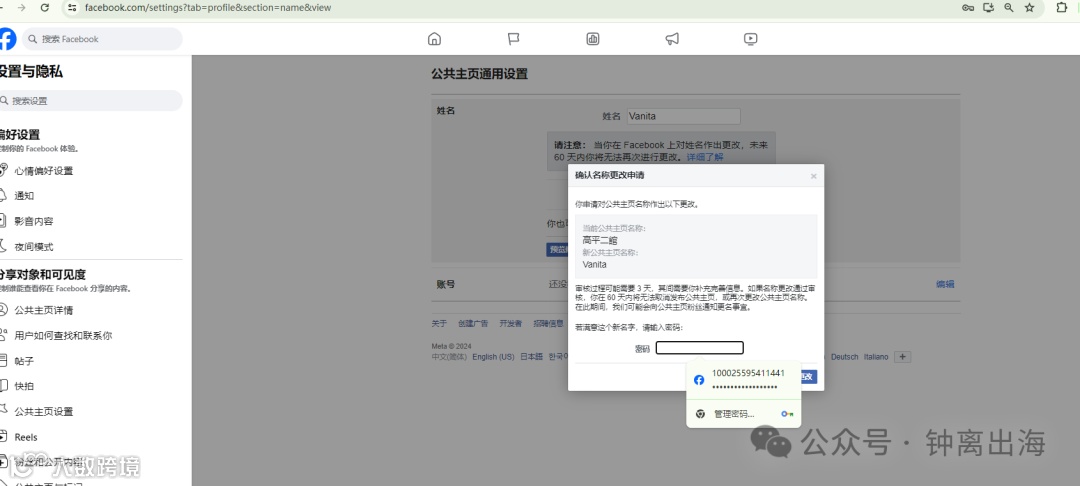Open the 关于 footer link

click(x=439, y=324)
